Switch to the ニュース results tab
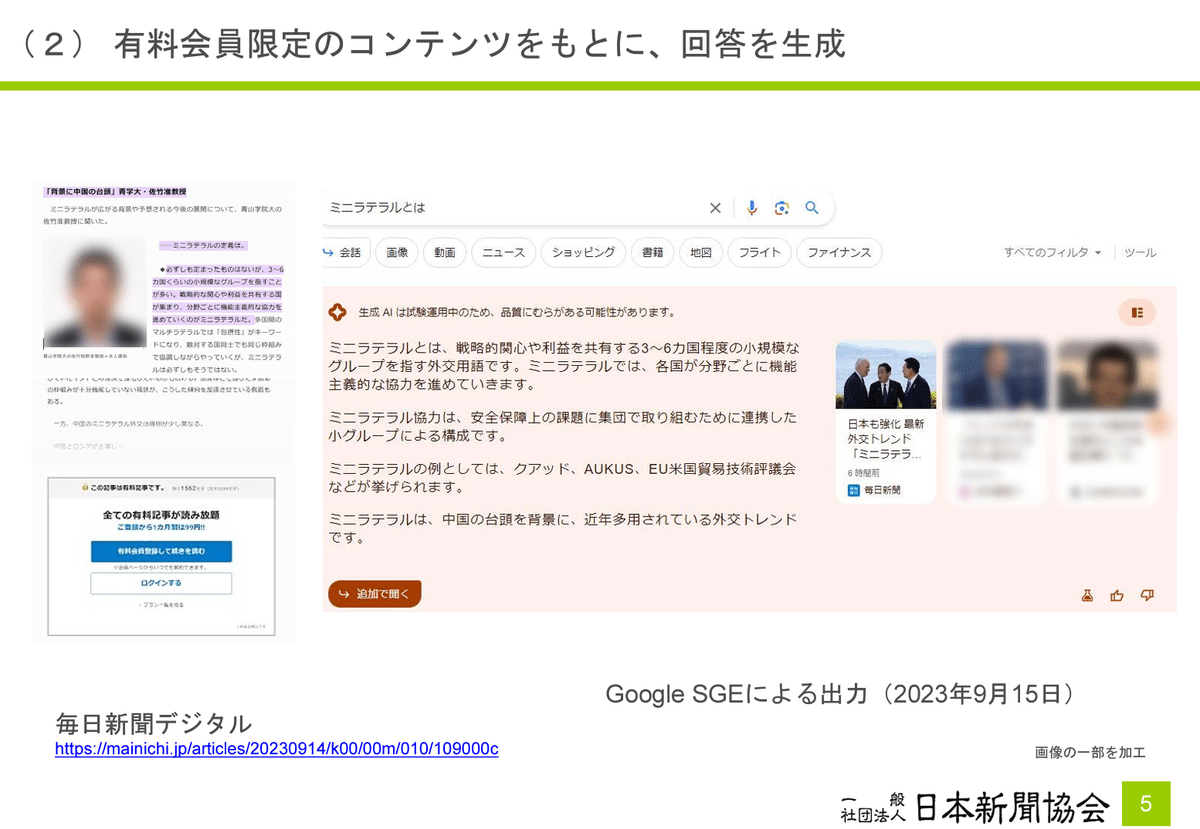This screenshot has height=829, width=1200. (503, 253)
